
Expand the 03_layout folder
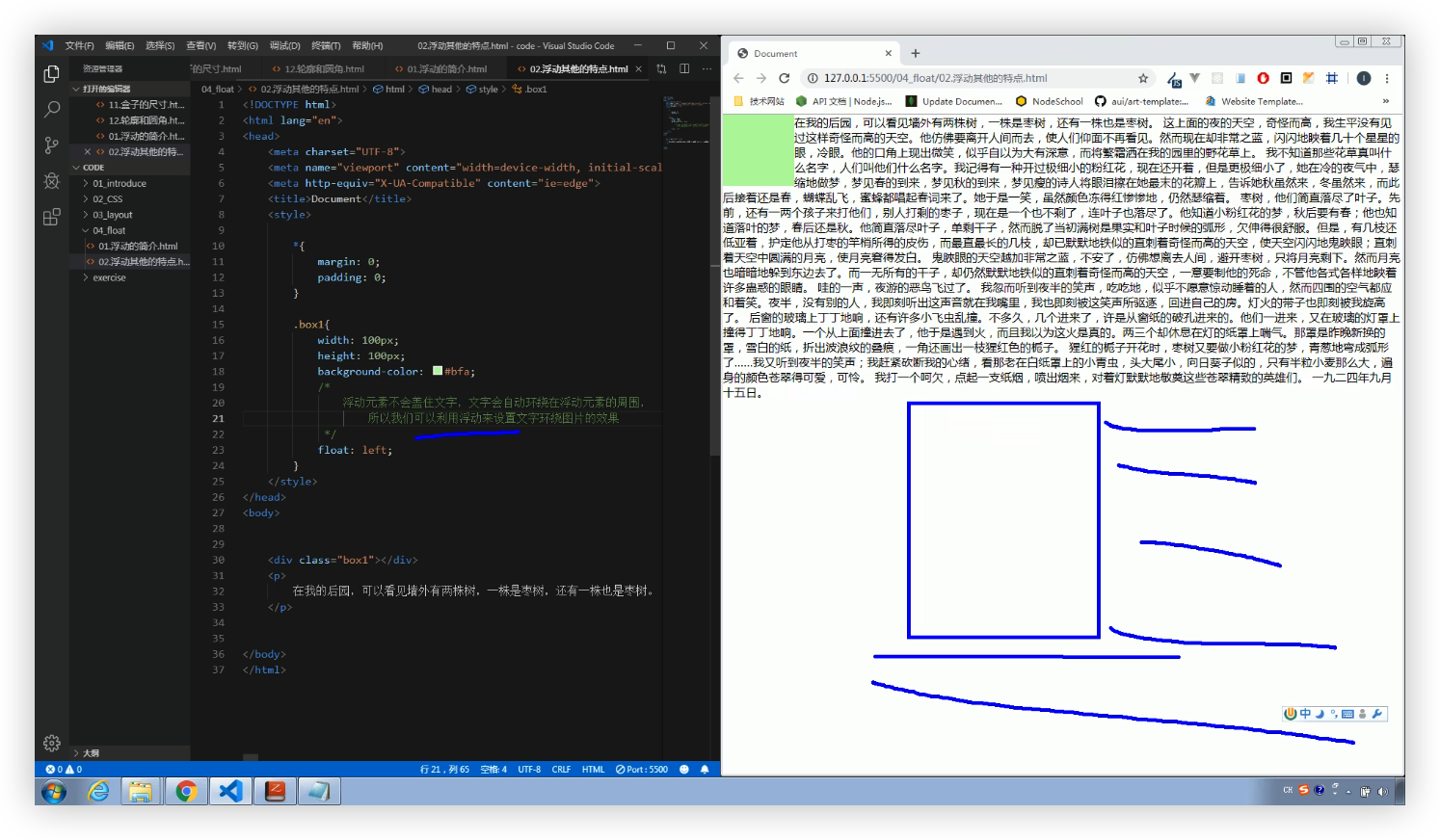tap(113, 215)
